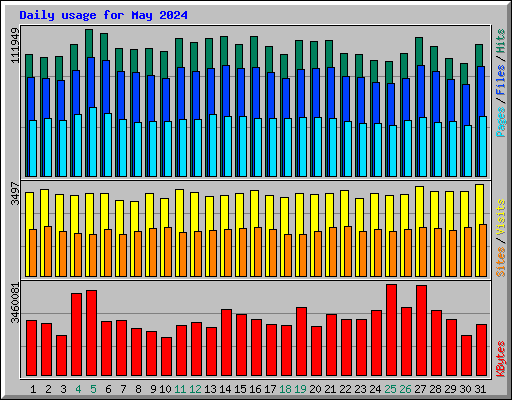The image size is (512, 400).
Task: Click the cyan Pages bar for day 19
Action: [303, 147]
